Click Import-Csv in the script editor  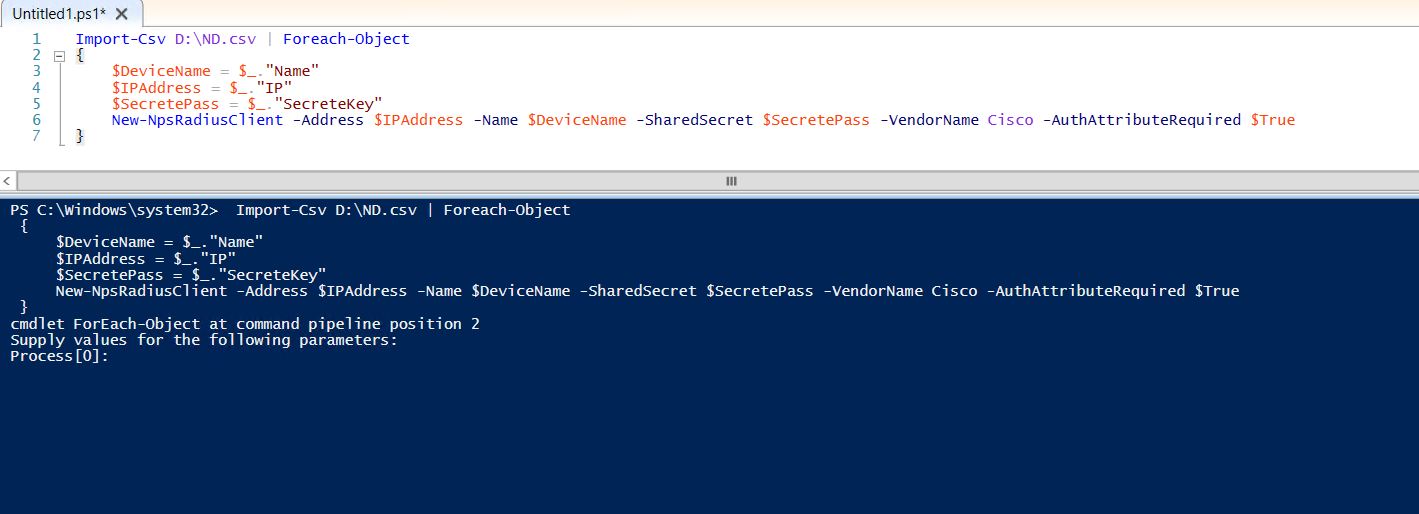[123, 39]
